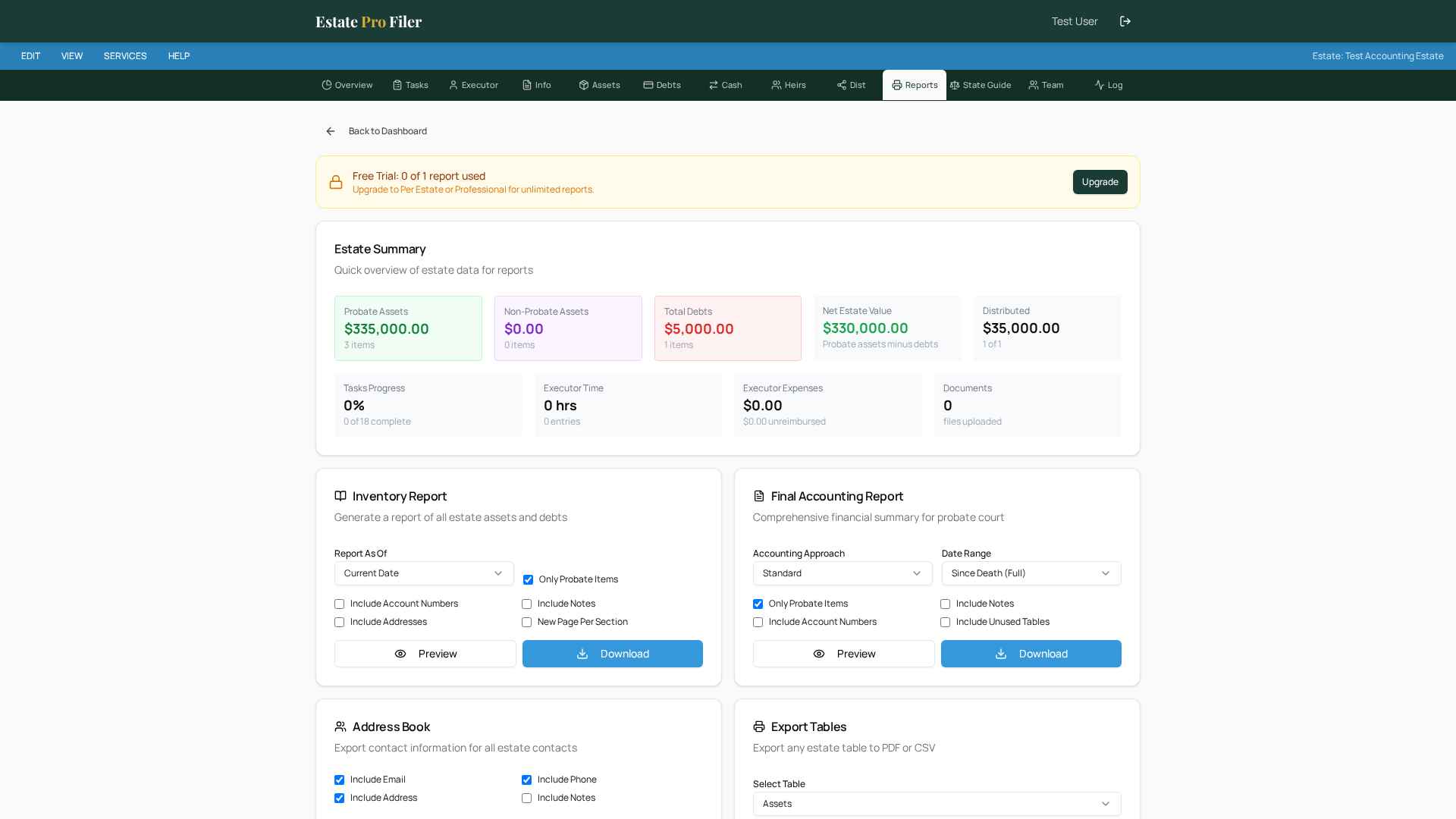Open the Overview tab

(347, 85)
